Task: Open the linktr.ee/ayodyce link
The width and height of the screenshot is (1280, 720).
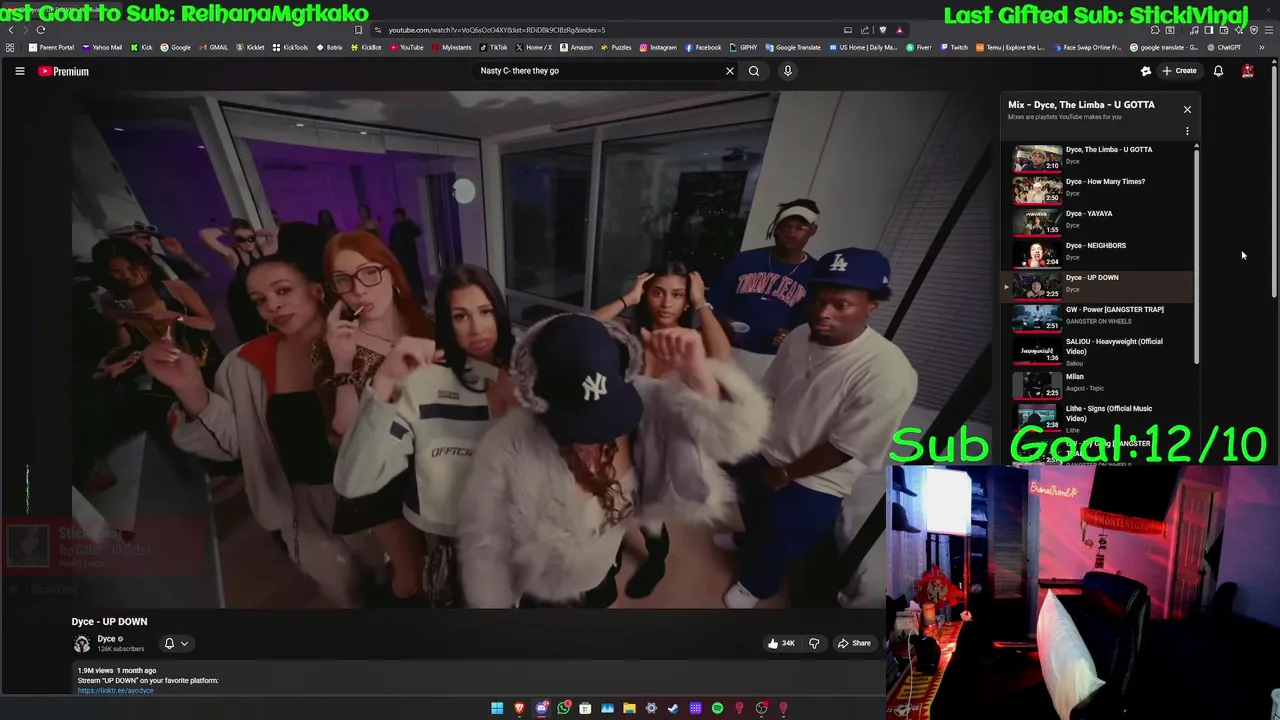Action: (x=115, y=690)
